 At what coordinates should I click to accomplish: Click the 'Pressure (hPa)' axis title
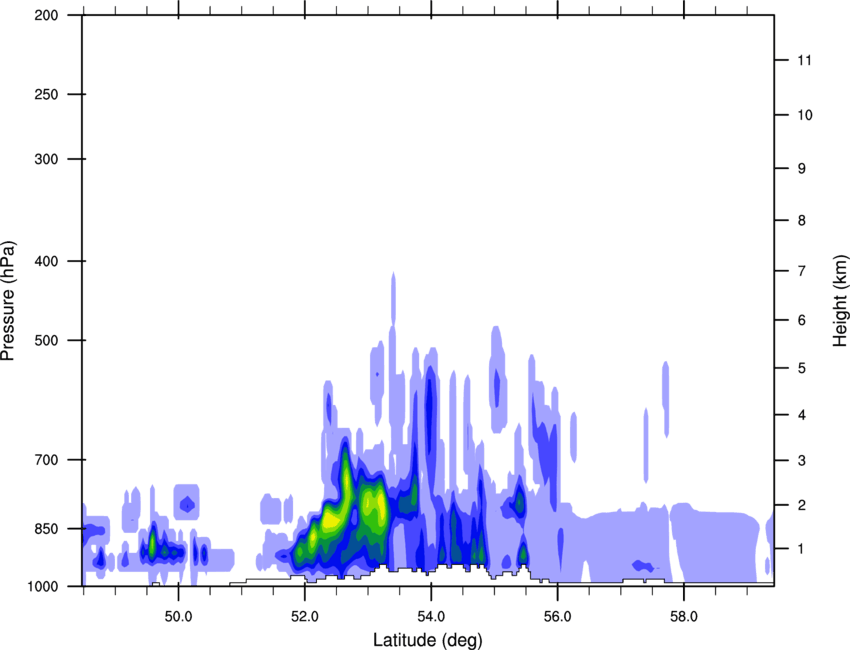(x=8, y=301)
